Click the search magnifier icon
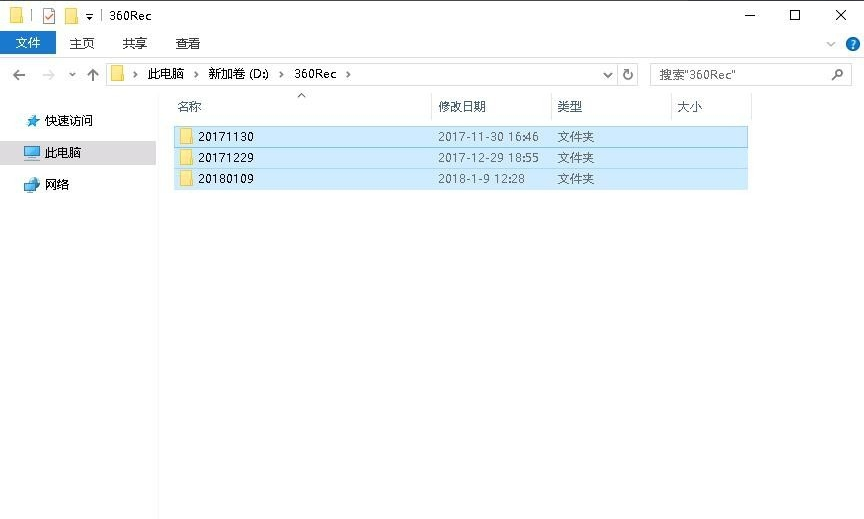Viewport: 864px width, 519px height. click(838, 74)
